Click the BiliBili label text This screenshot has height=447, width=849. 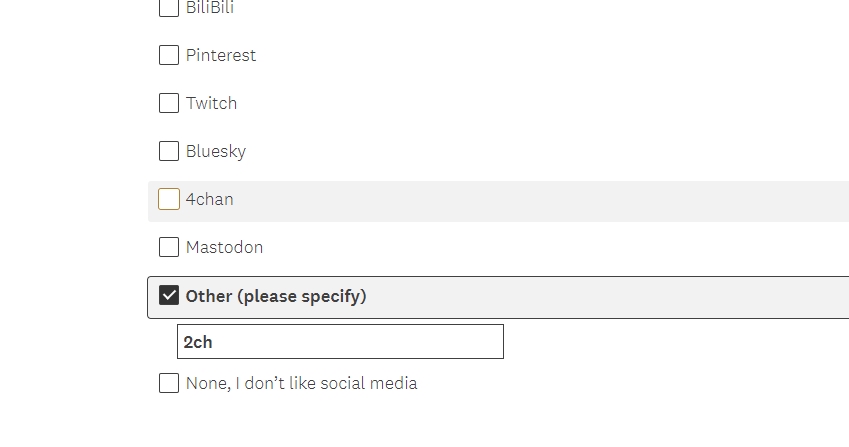[210, 8]
